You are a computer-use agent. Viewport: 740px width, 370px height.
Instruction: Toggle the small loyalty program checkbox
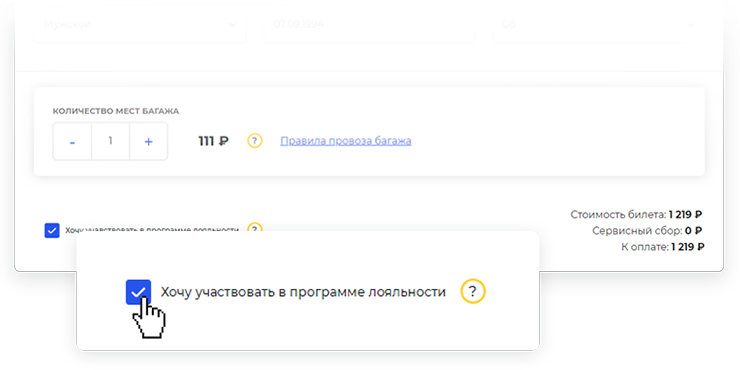(x=52, y=230)
